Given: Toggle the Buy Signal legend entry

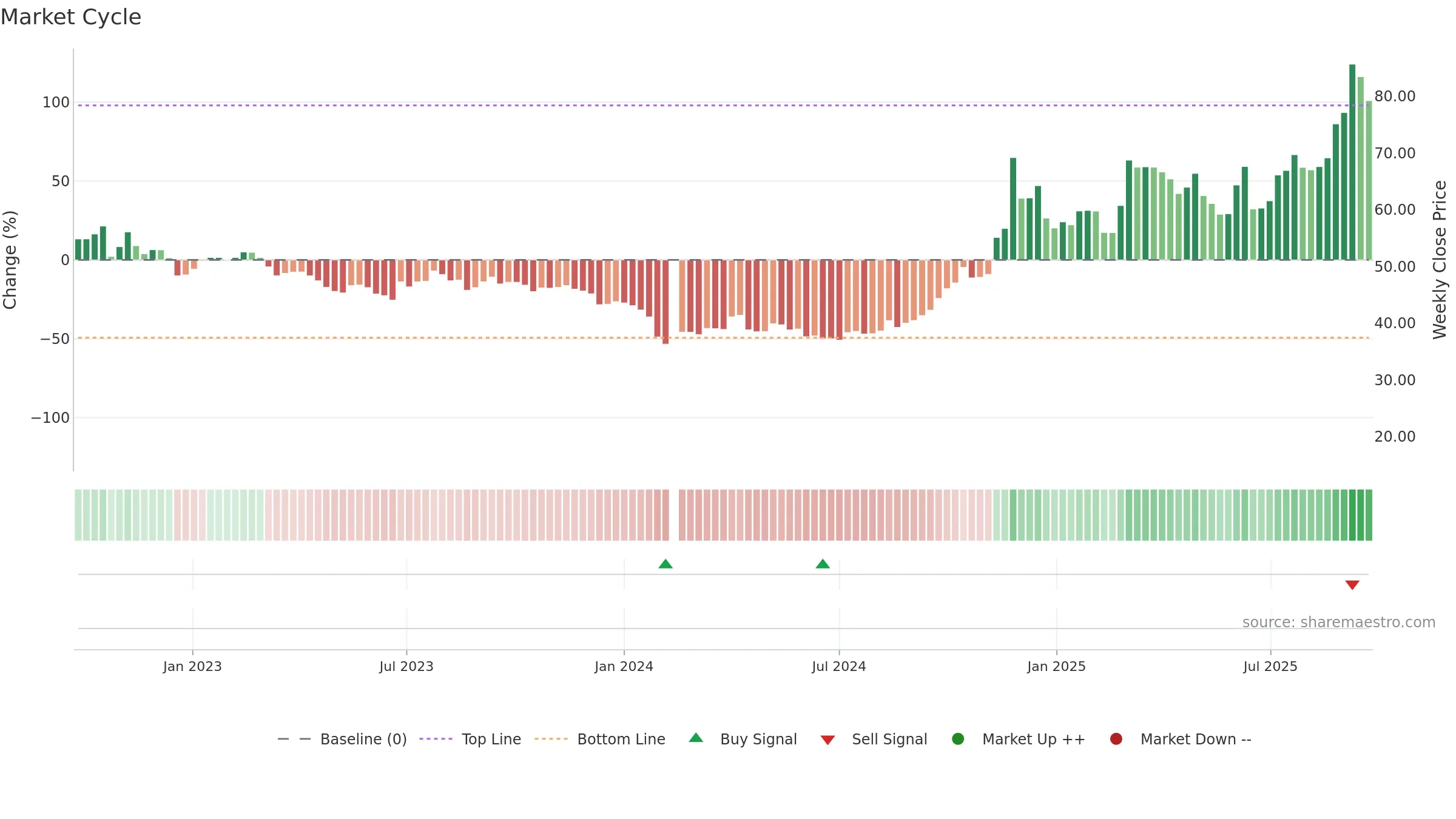Looking at the screenshot, I should pos(743,739).
